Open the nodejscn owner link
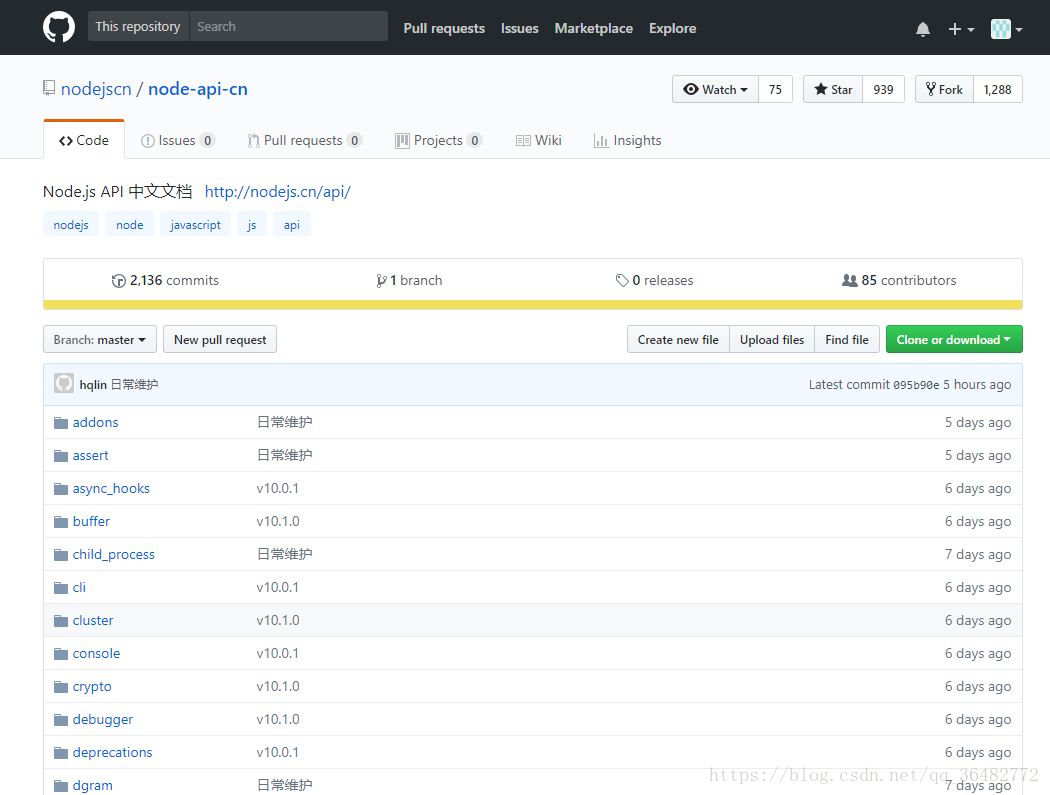 (96, 88)
